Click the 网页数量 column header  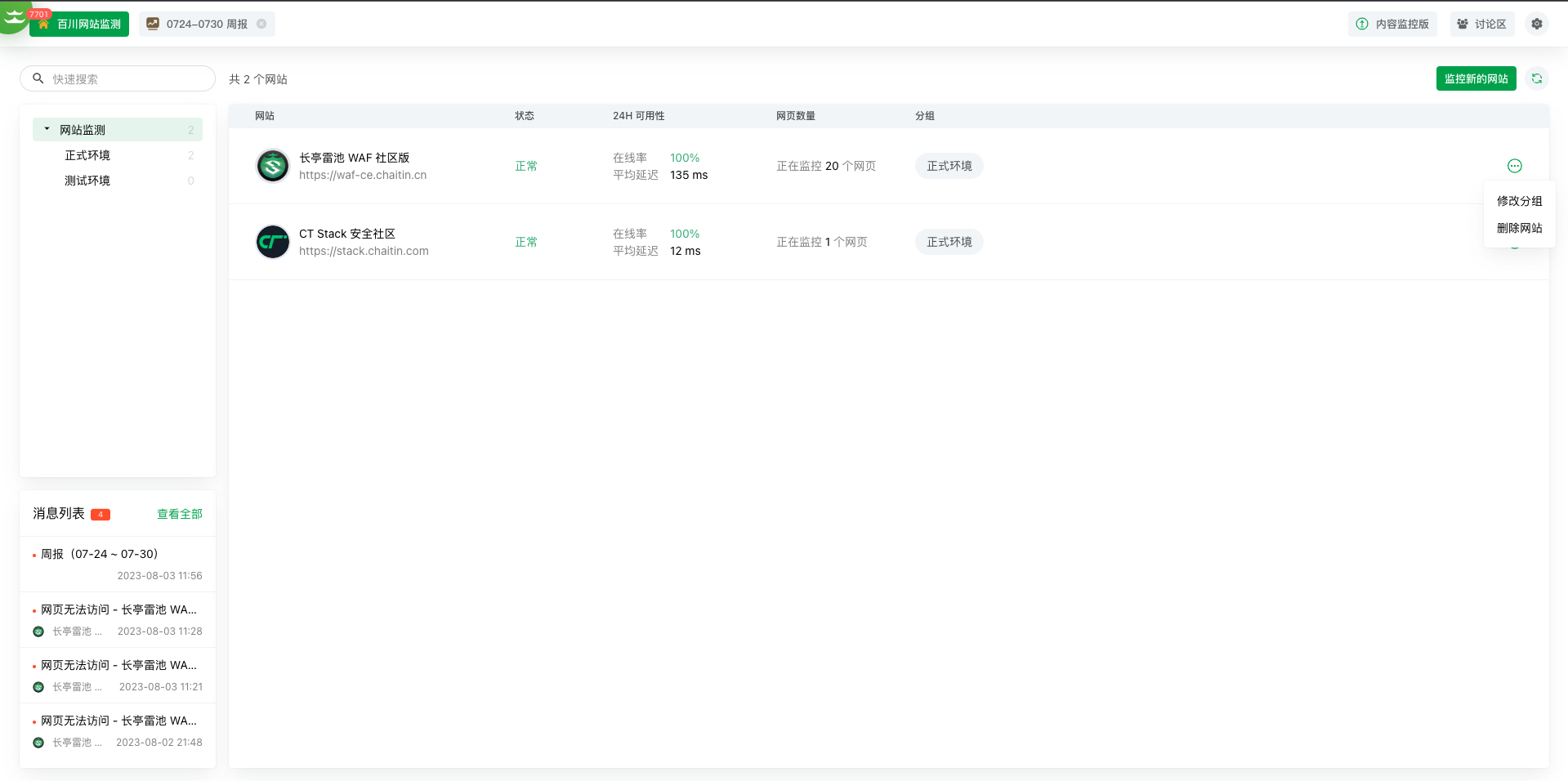point(796,116)
